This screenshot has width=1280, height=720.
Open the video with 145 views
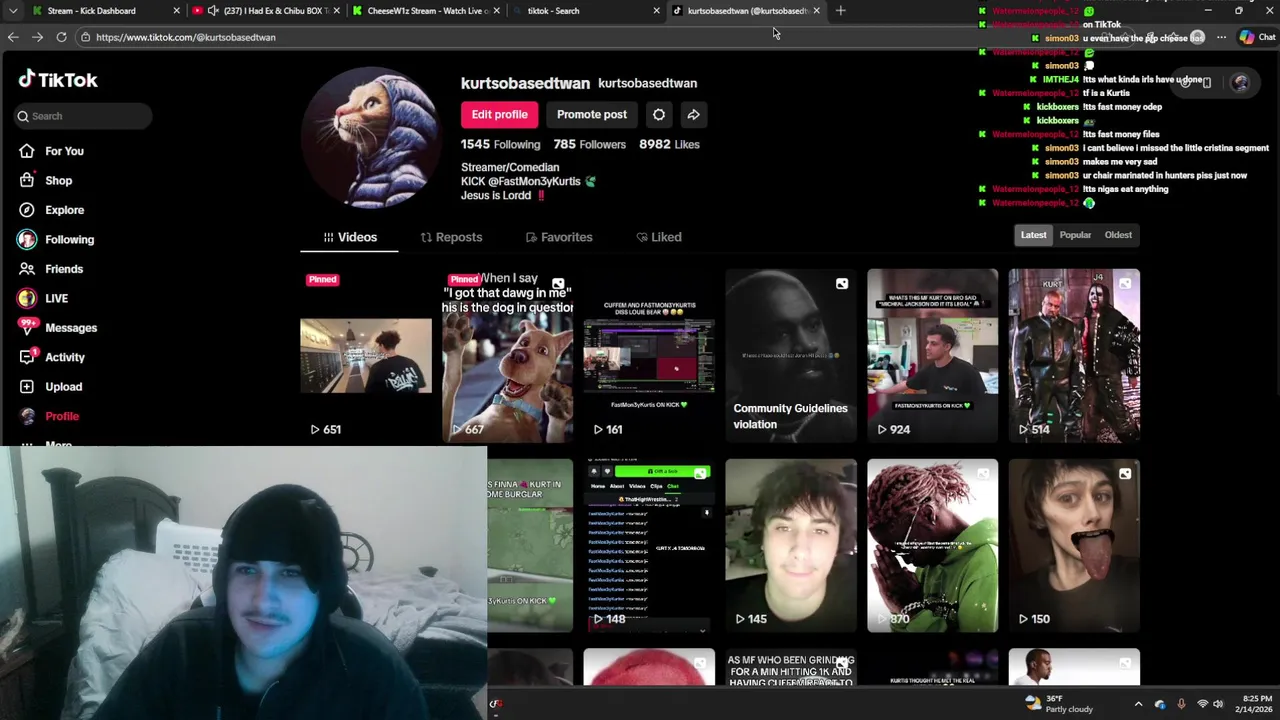click(x=791, y=545)
